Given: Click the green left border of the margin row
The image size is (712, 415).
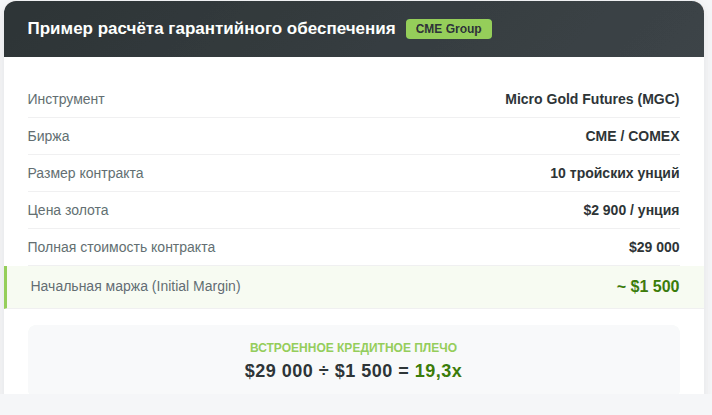Looking at the screenshot, I should pos(6,287).
